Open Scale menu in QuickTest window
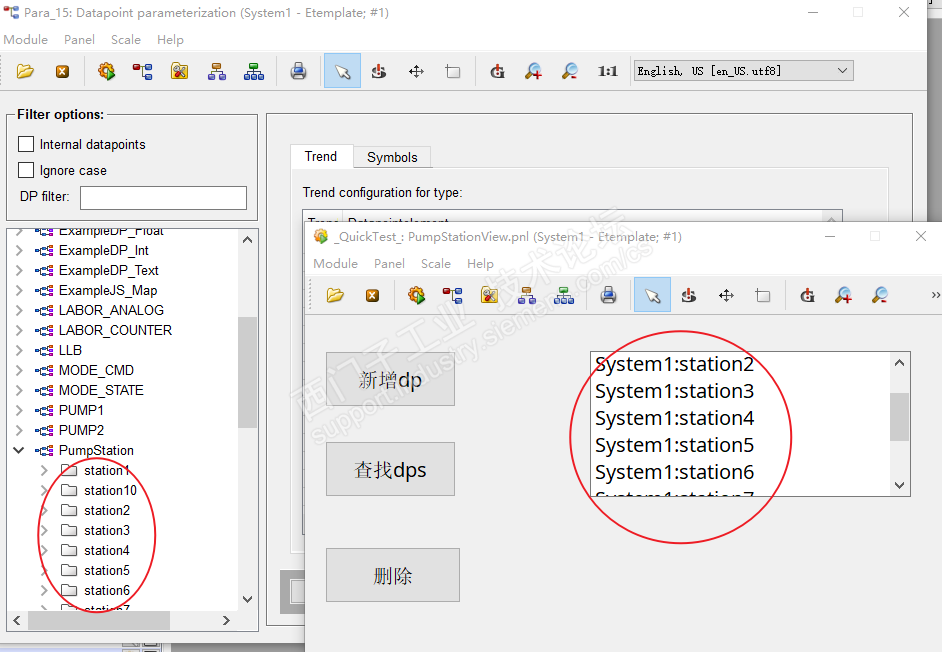 (x=436, y=264)
